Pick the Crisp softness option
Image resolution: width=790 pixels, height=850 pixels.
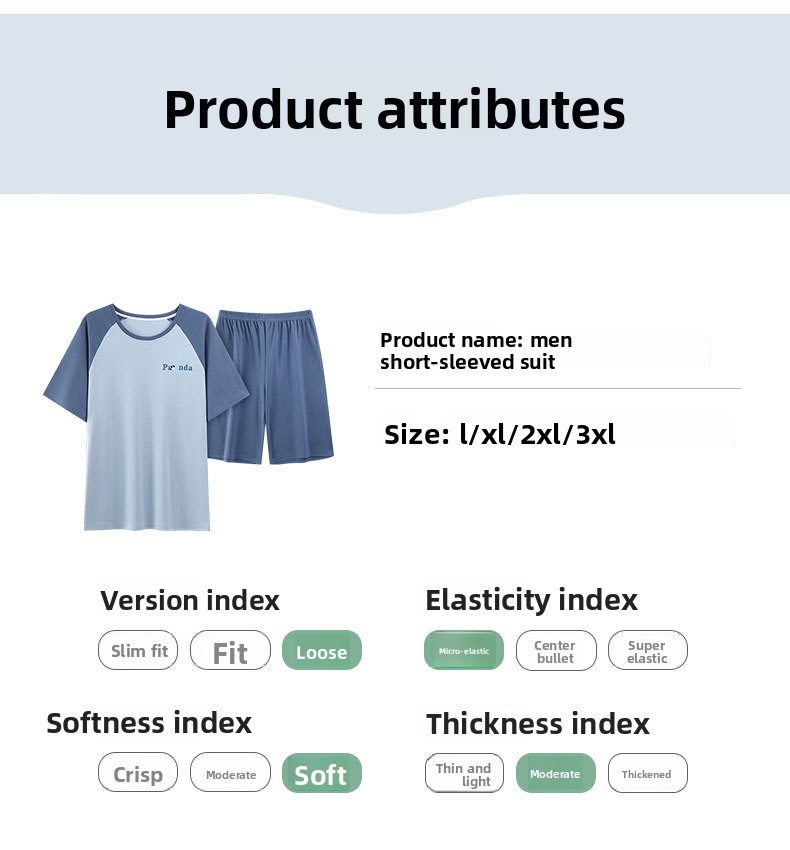click(x=138, y=772)
